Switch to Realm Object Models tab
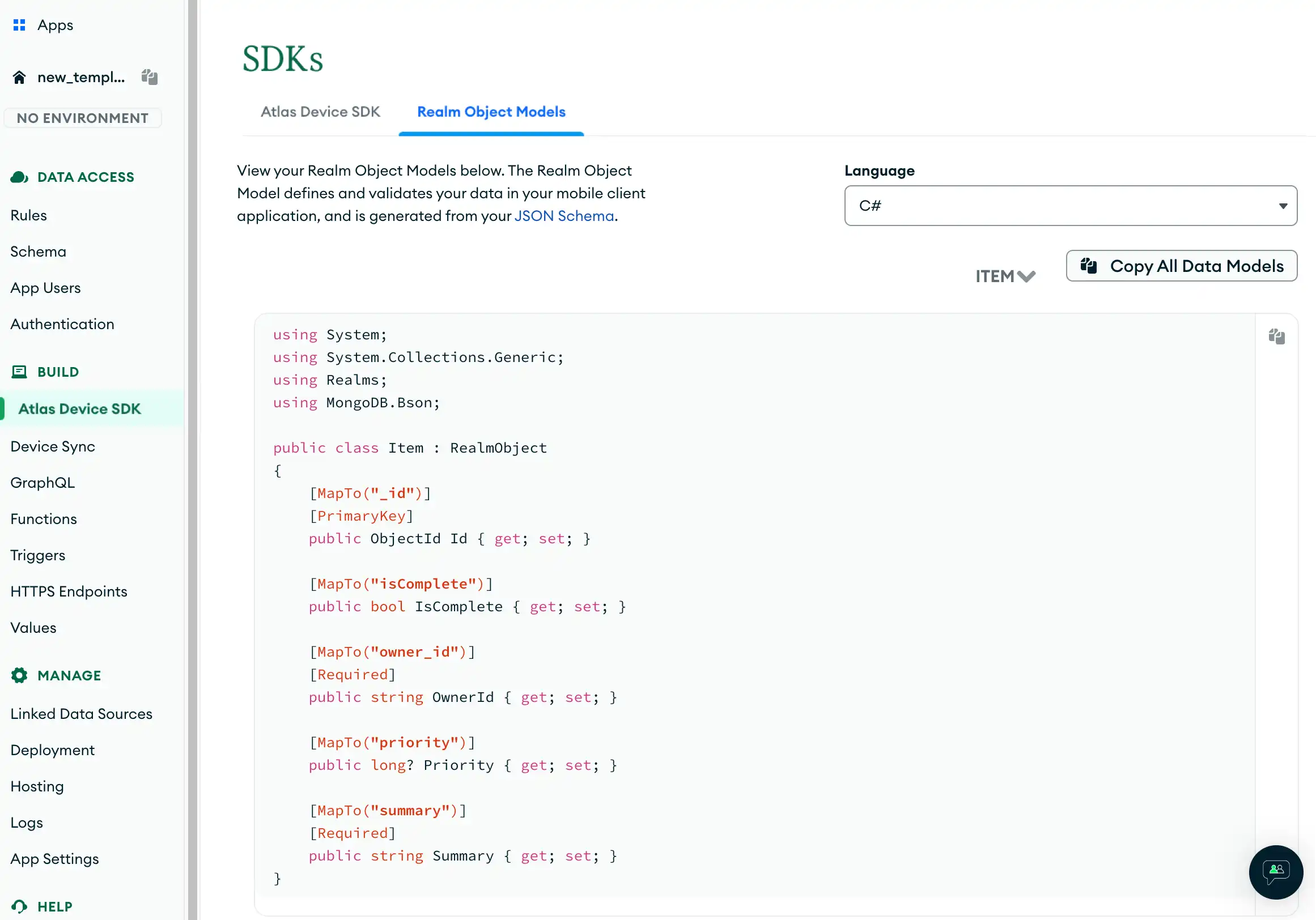The height and width of the screenshot is (920, 1316). (x=491, y=112)
